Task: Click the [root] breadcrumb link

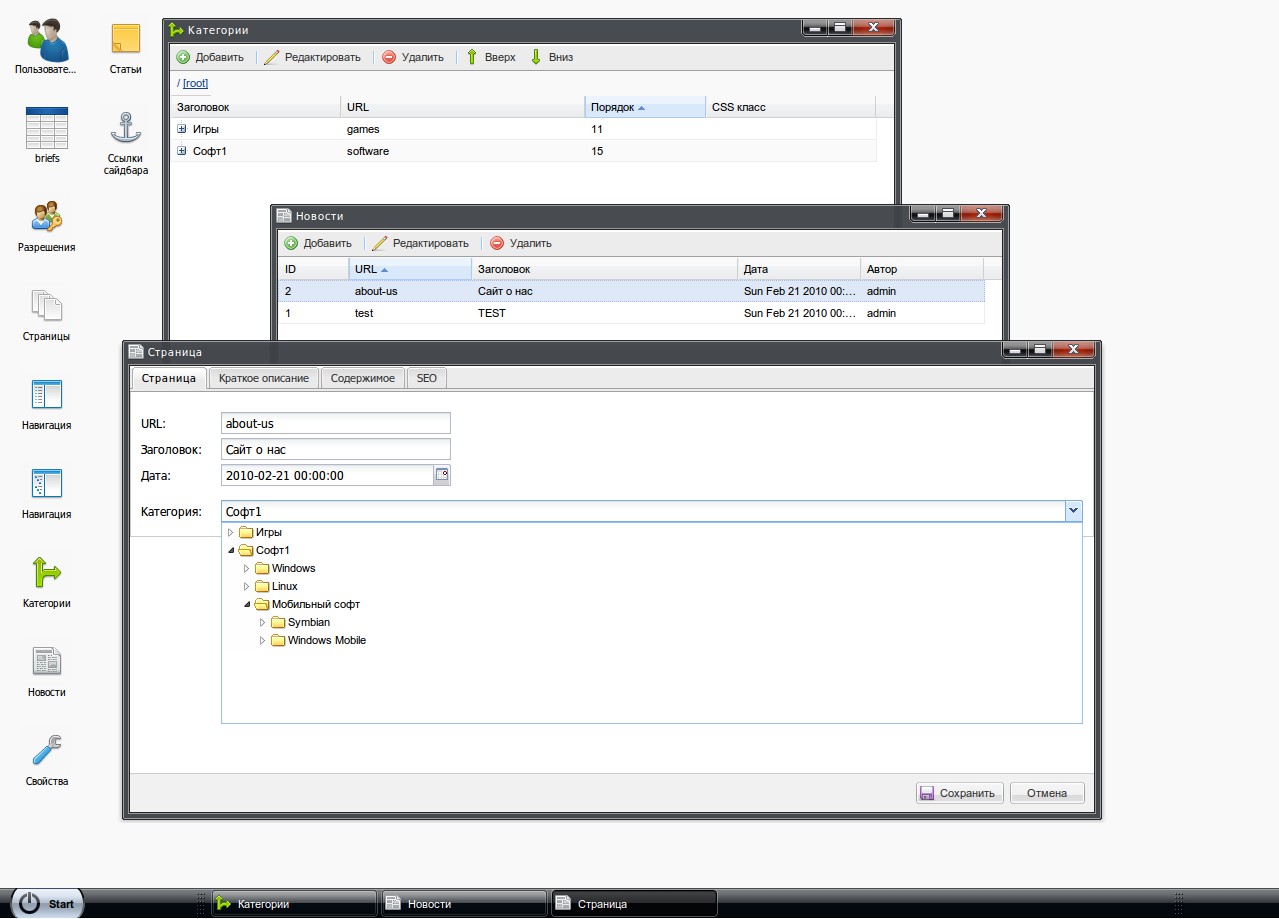Action: point(195,84)
